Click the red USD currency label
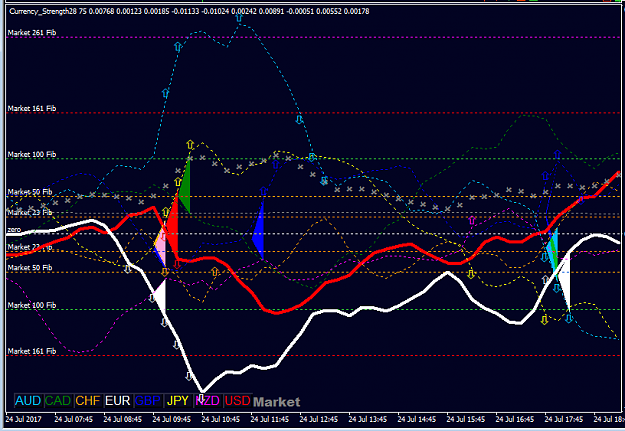Image resolution: width=625 pixels, height=431 pixels. pyautogui.click(x=238, y=400)
